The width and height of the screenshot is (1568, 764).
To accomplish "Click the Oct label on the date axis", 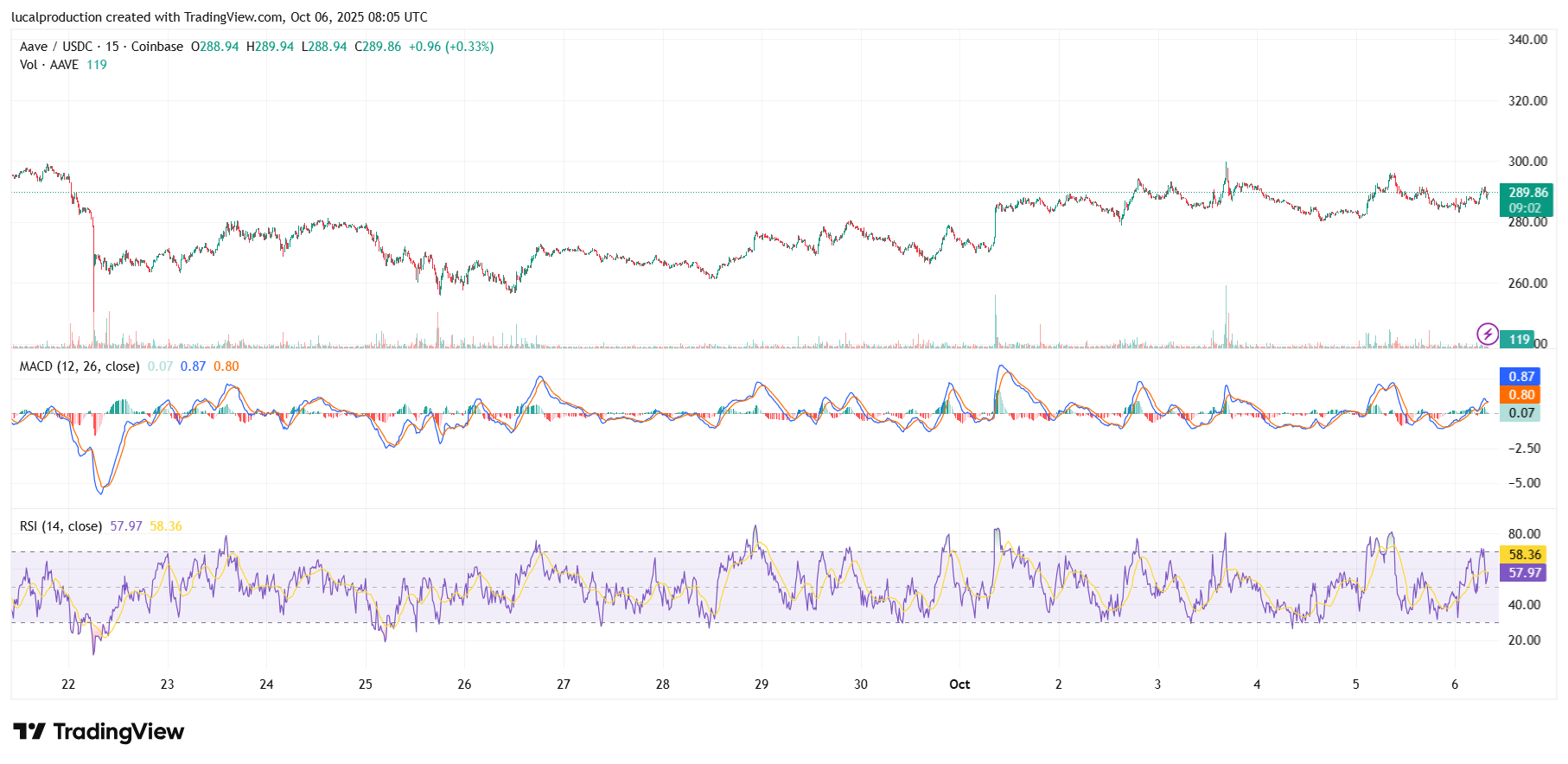I will 959,684.
